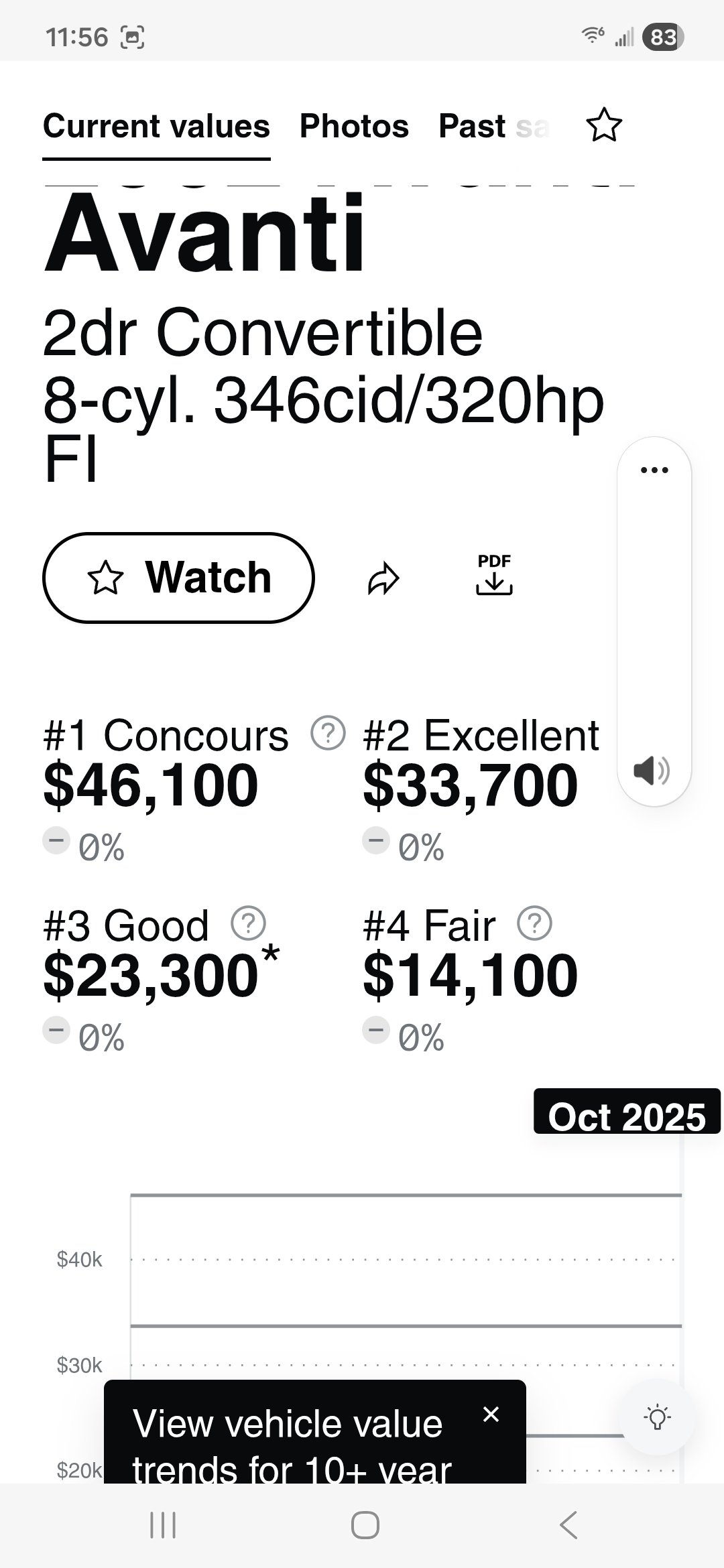Download the PDF report

[x=494, y=575]
